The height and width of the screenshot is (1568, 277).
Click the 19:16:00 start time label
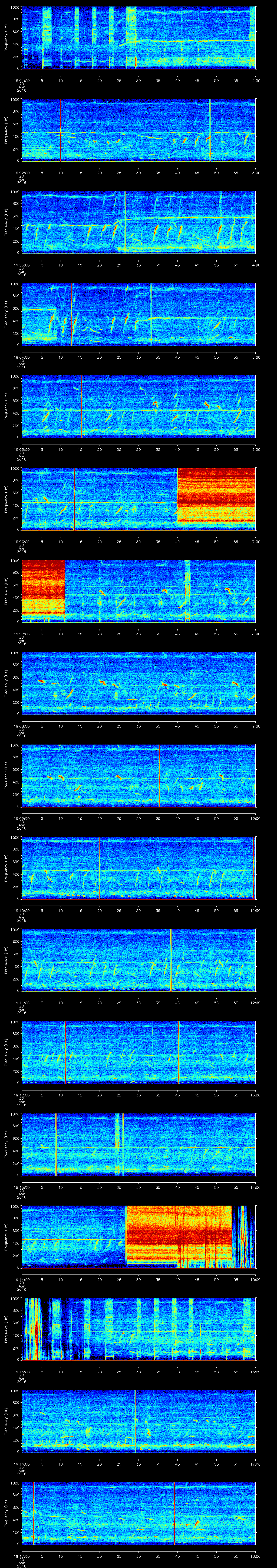(x=21, y=1463)
